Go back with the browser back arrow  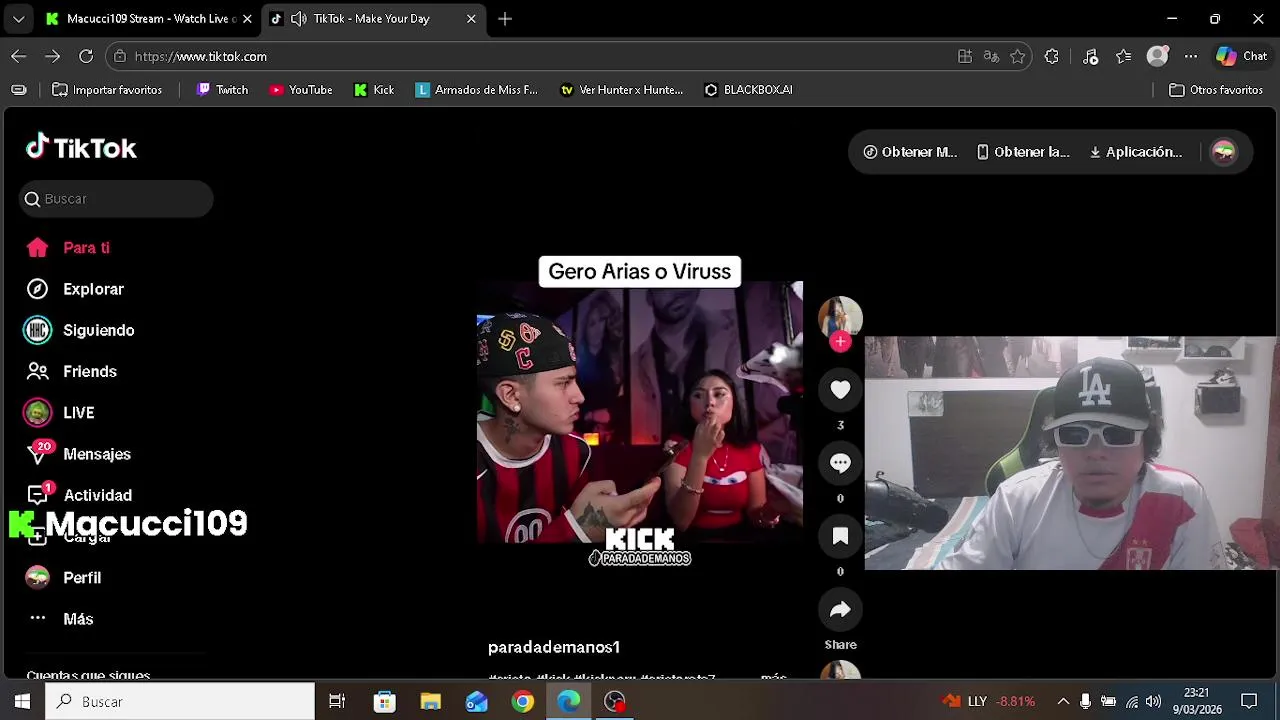(x=18, y=56)
